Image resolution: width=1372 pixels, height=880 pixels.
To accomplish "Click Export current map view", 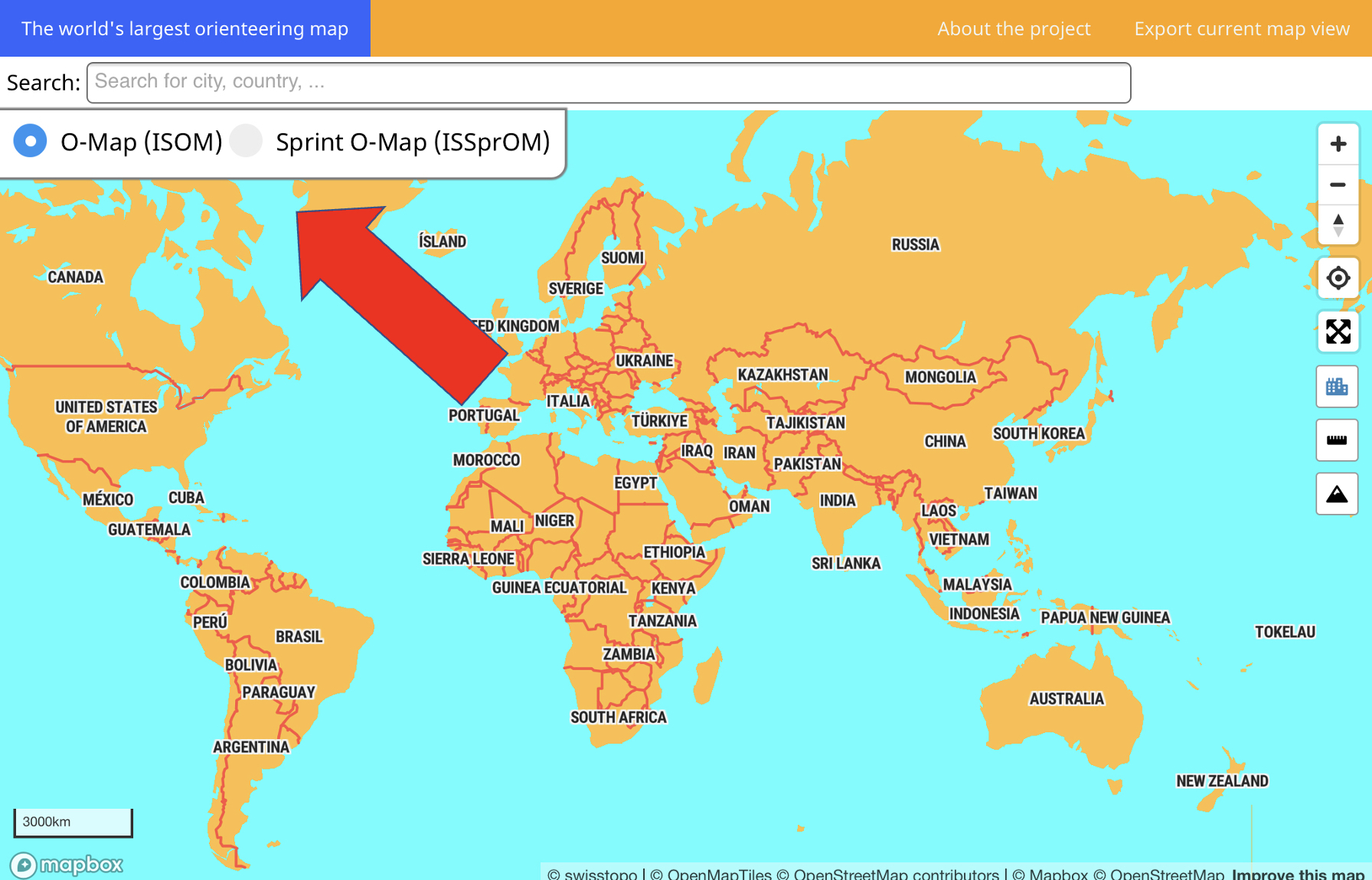I will 1241,28.
